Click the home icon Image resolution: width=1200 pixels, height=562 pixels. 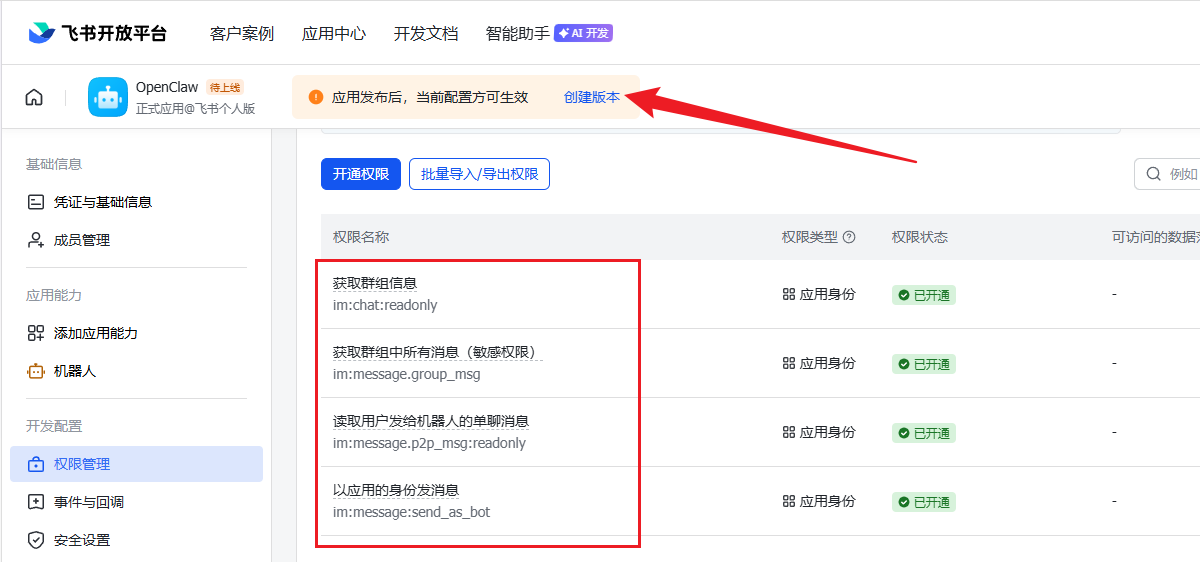34,97
